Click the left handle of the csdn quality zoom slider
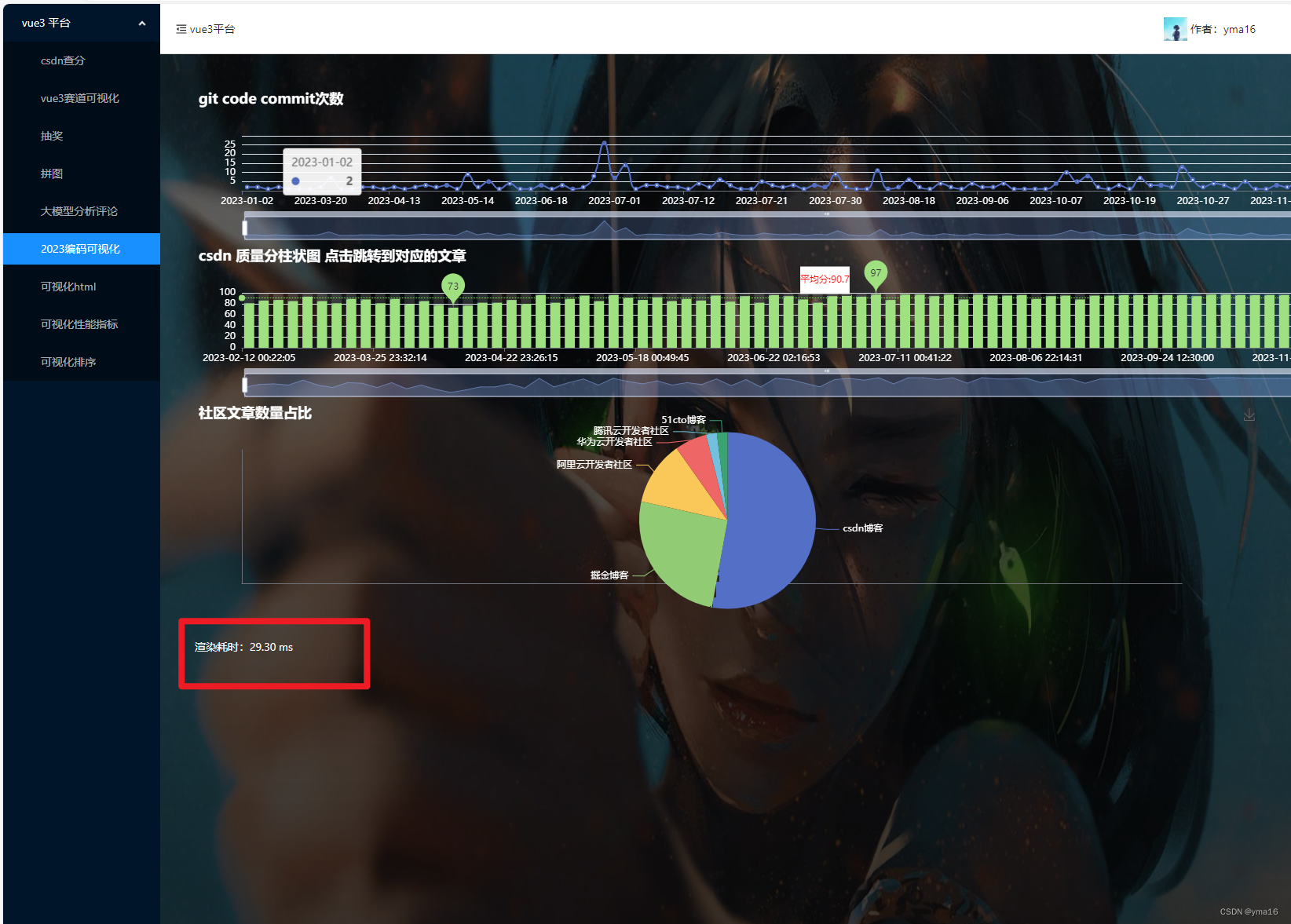1291x924 pixels. coord(245,385)
